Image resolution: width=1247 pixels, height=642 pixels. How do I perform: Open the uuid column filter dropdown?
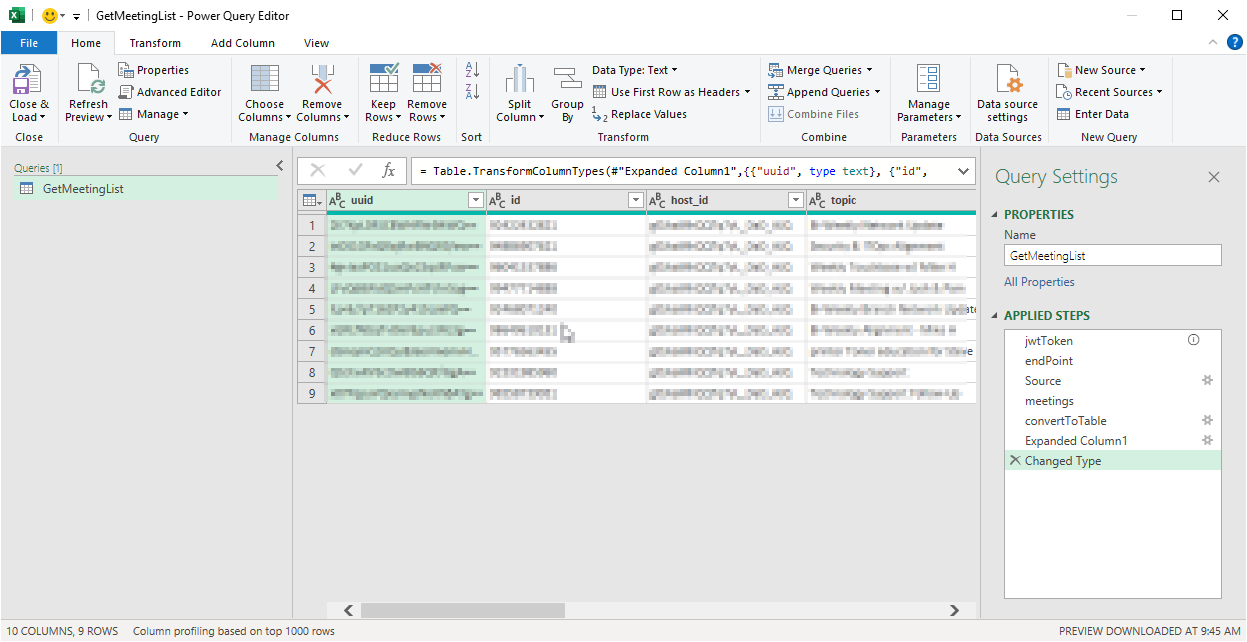475,200
